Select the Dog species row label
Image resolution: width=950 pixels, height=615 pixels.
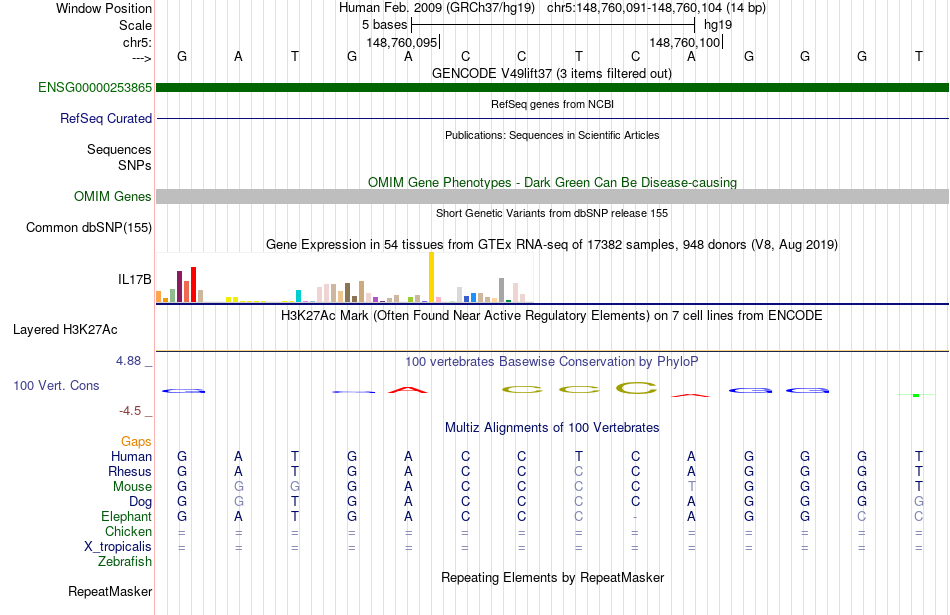[140, 502]
